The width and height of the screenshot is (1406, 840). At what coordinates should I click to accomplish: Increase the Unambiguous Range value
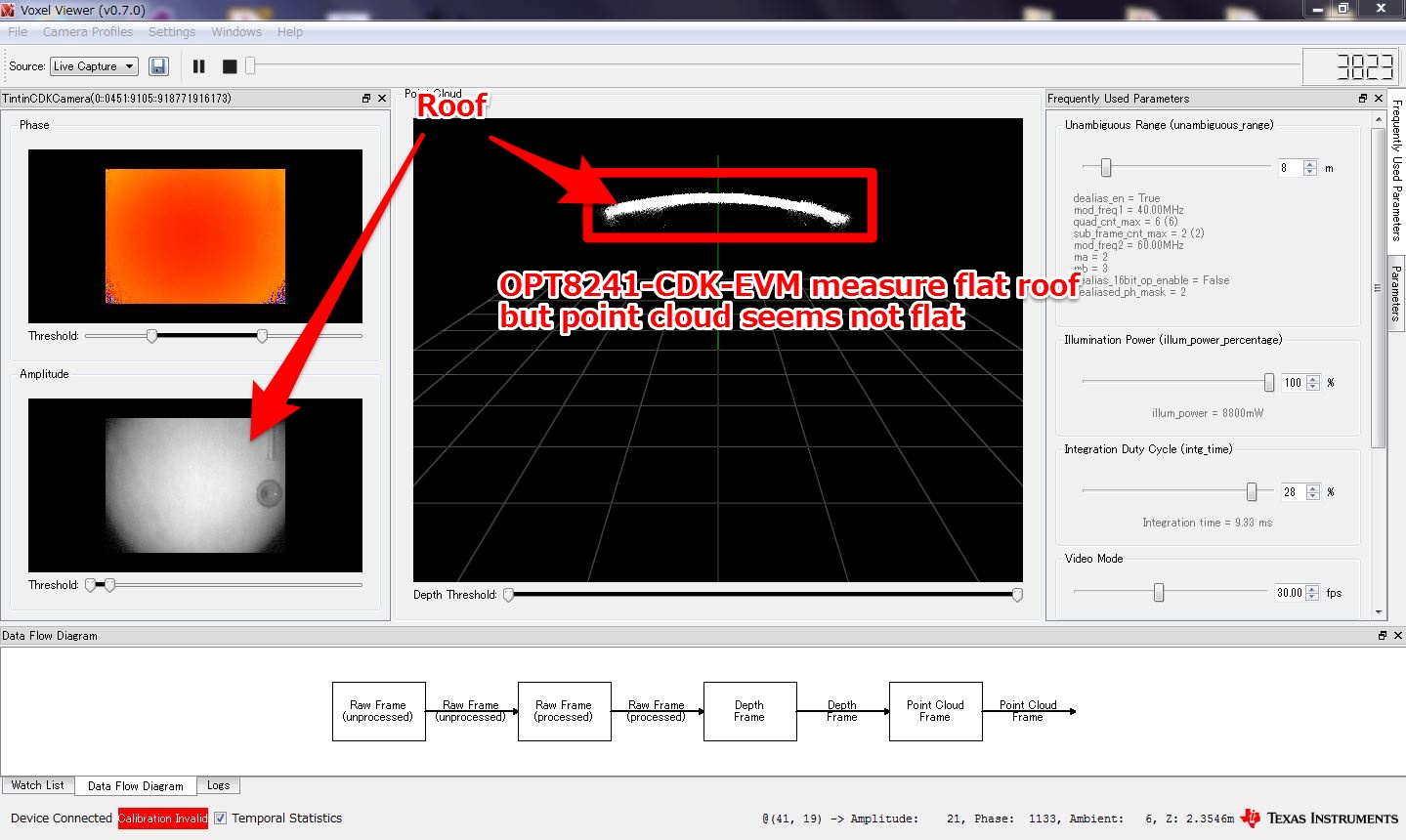click(x=1310, y=164)
